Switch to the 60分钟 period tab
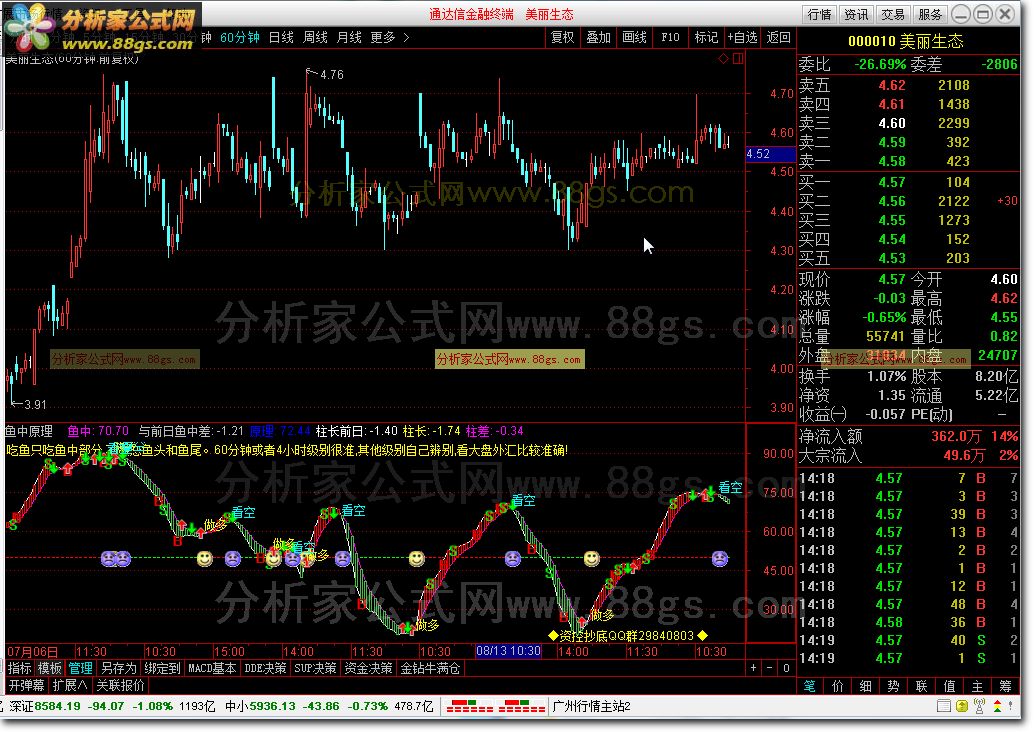 240,38
